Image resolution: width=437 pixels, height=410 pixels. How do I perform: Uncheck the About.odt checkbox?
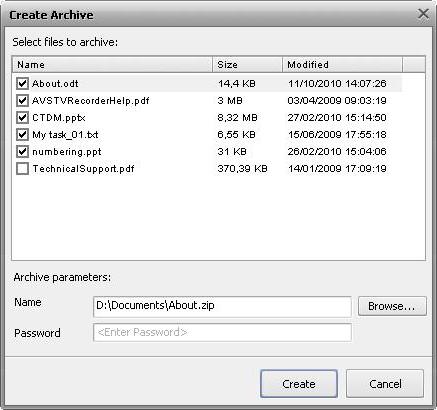(22, 83)
